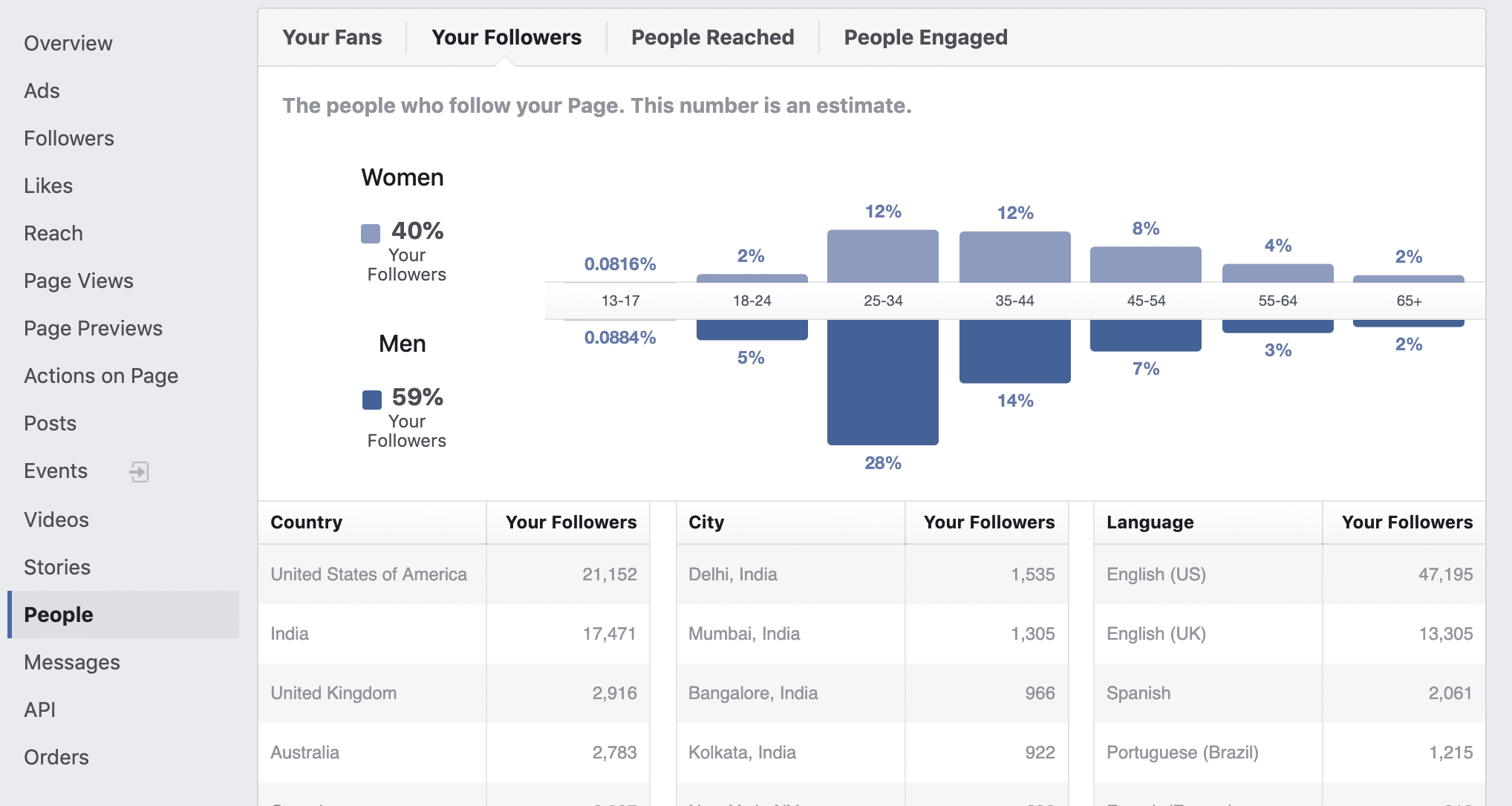Select the Your Followers tab
1512x806 pixels.
point(506,38)
